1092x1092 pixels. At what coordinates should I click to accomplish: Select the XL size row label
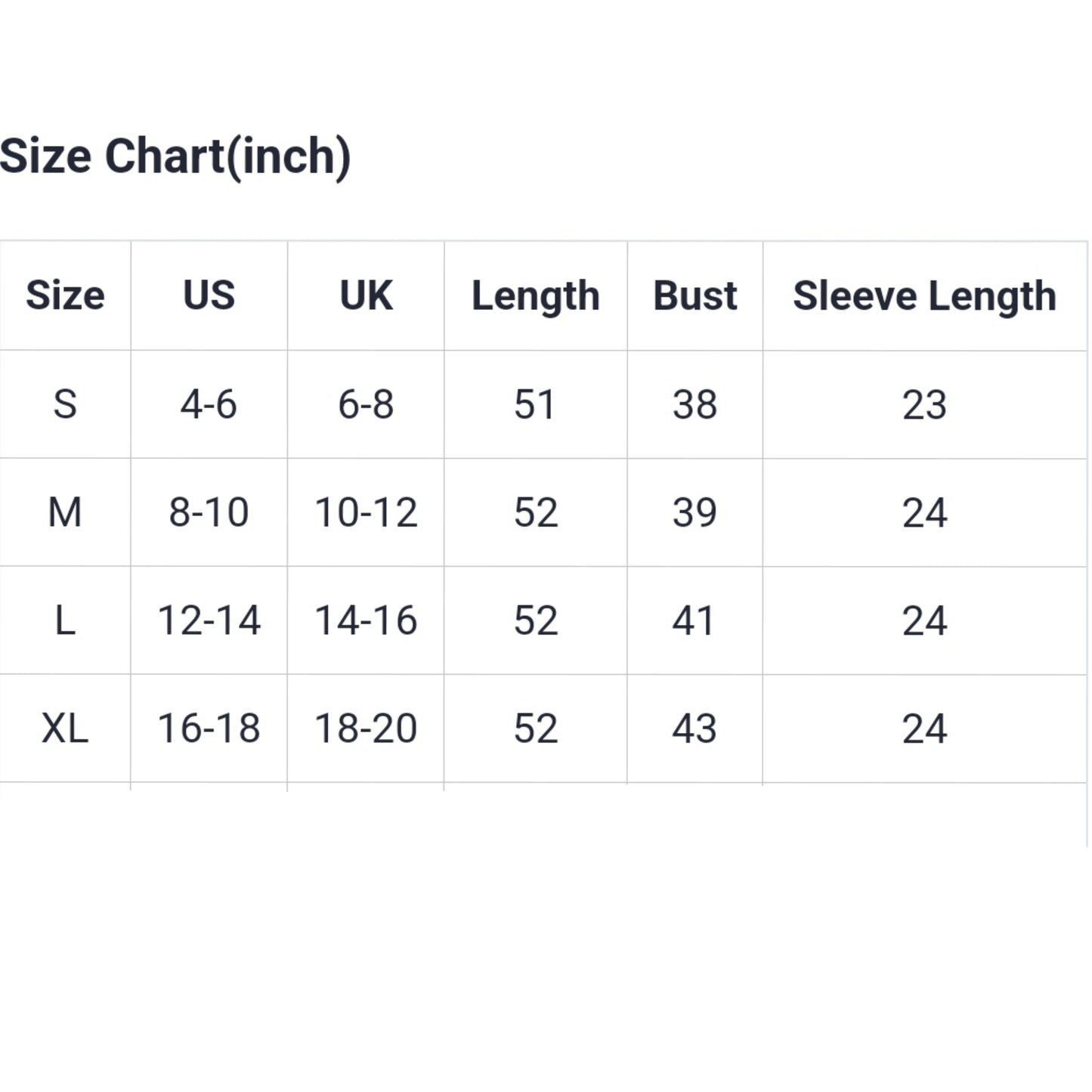(x=65, y=729)
